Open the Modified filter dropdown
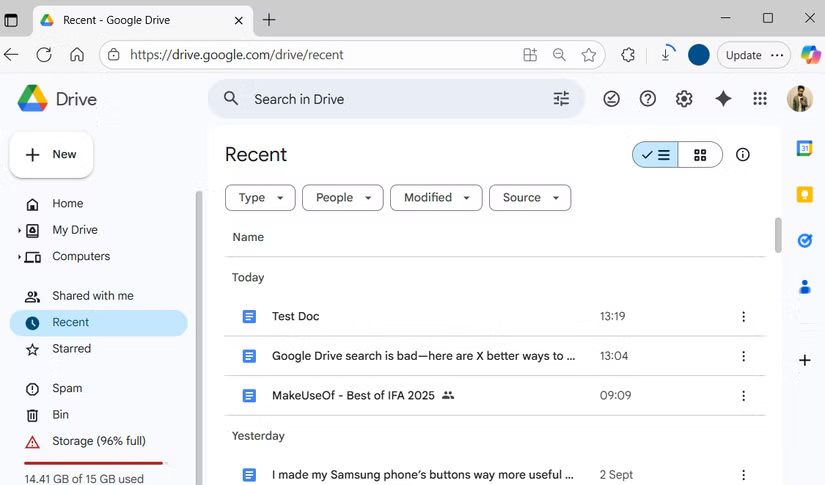 tap(436, 198)
